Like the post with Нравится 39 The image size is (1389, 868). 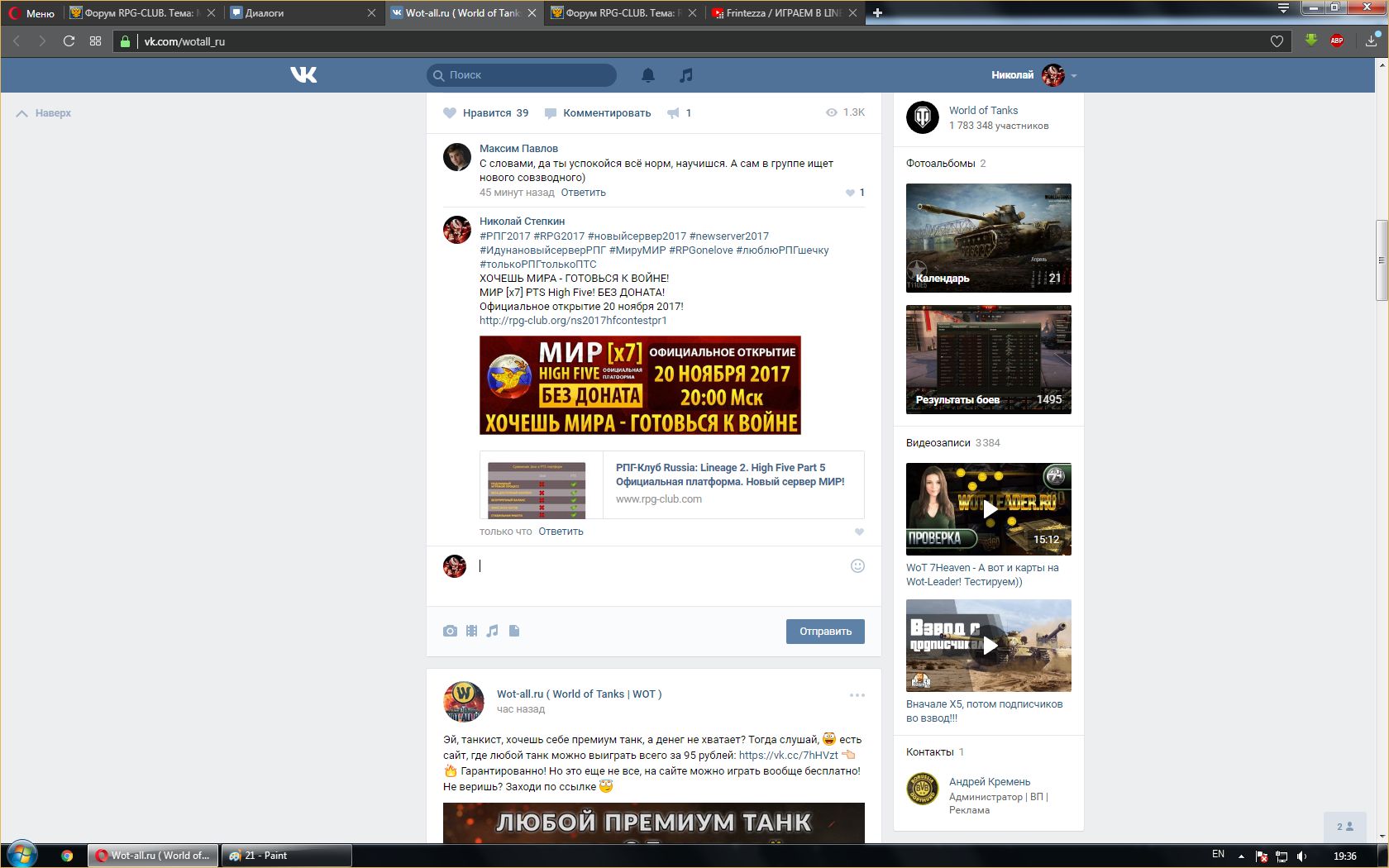(486, 113)
